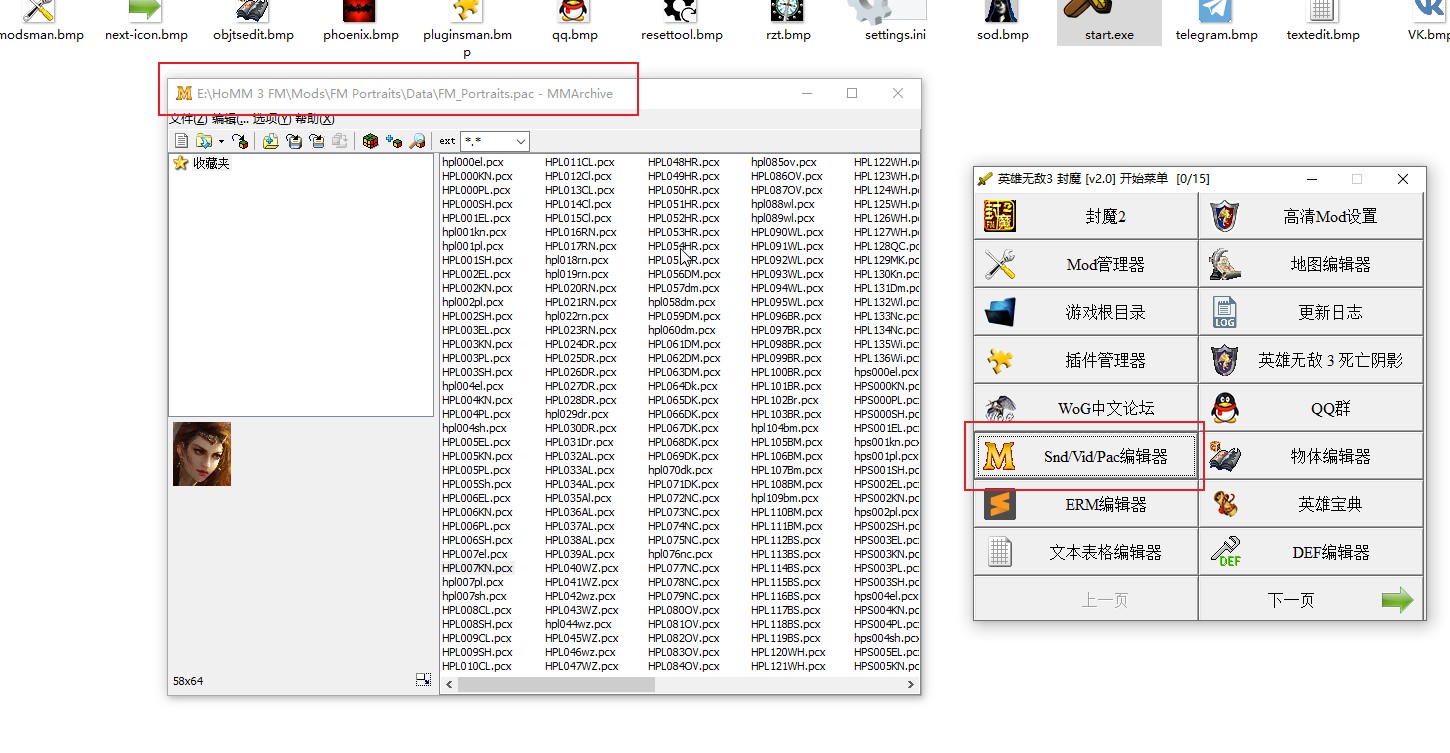The height and width of the screenshot is (753, 1450).
Task: Click the magnifier search toolbar icon
Action: click(417, 141)
